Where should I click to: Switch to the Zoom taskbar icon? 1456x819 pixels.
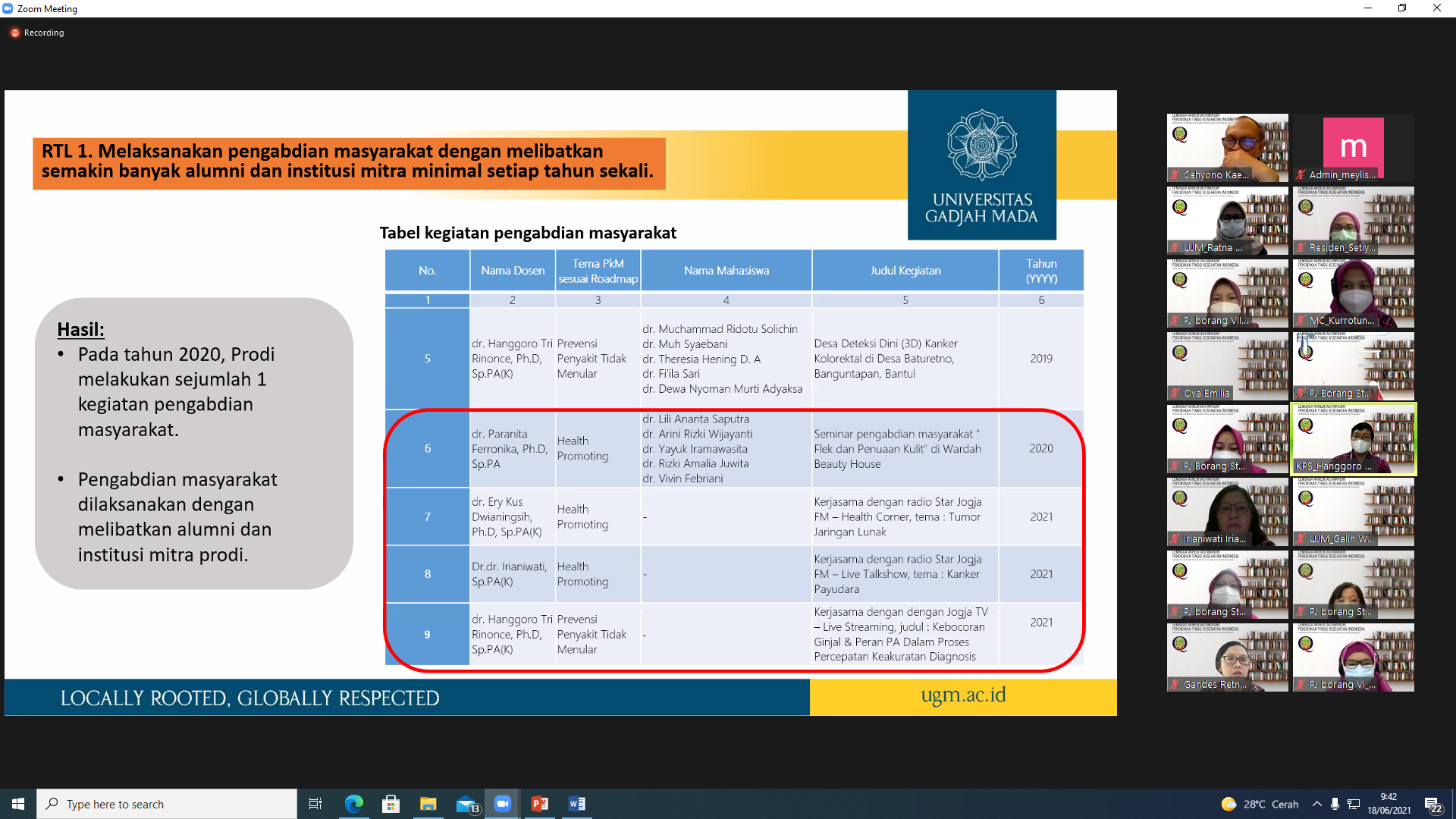pos(503,804)
